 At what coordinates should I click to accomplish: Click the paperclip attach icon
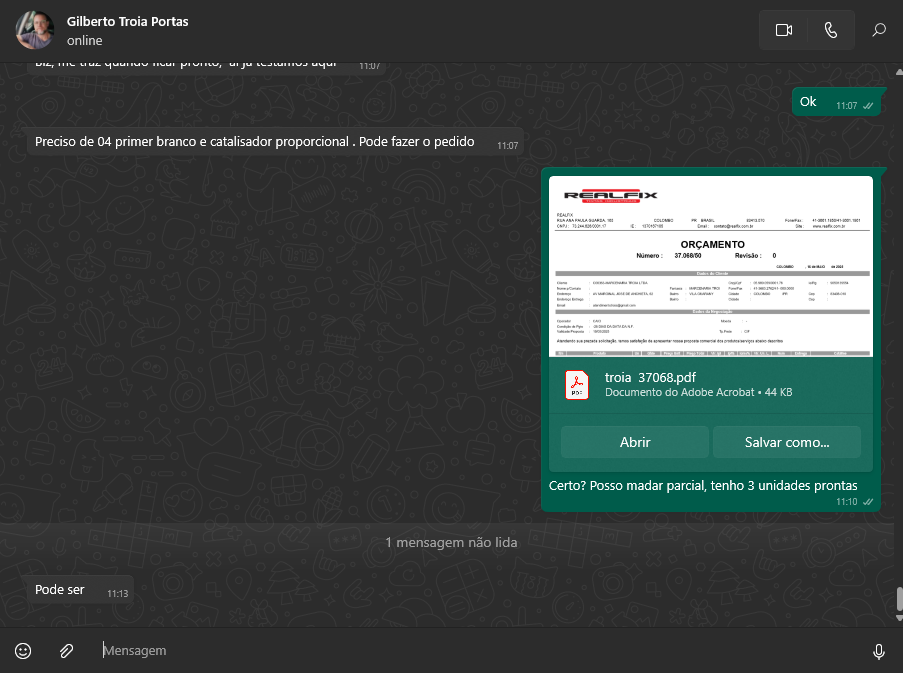(x=66, y=651)
